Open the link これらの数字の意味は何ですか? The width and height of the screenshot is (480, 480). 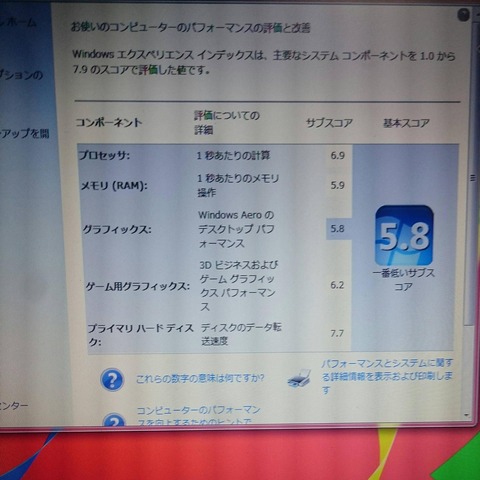(200, 378)
